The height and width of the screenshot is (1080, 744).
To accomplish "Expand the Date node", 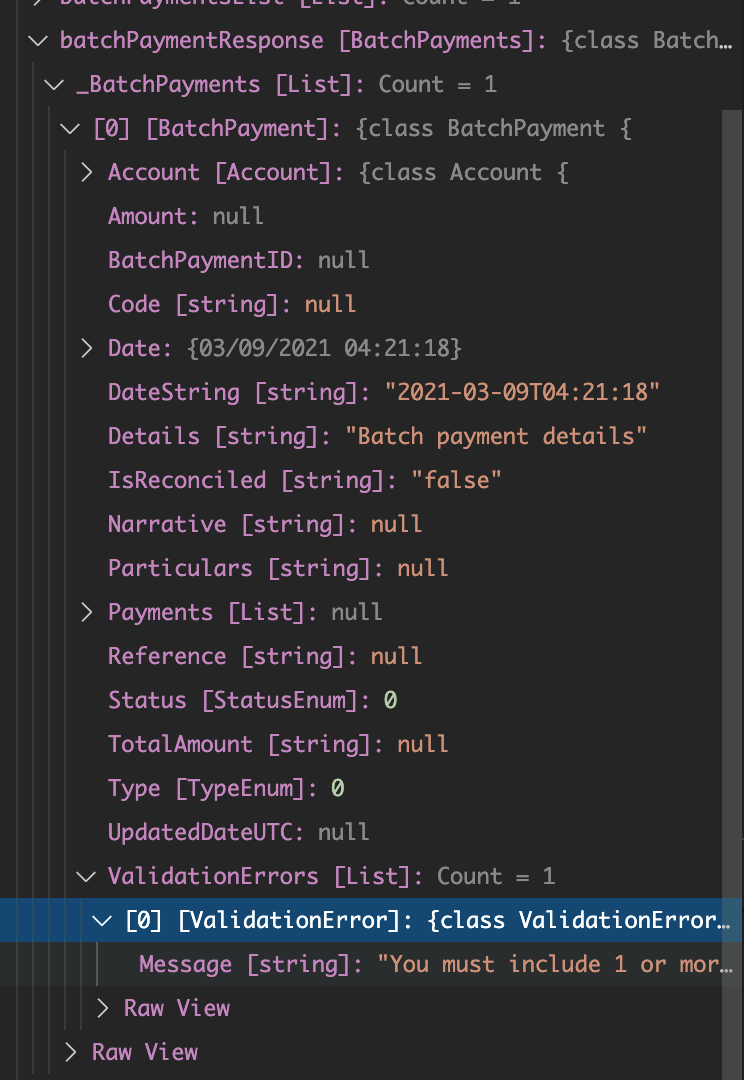I will coord(86,348).
